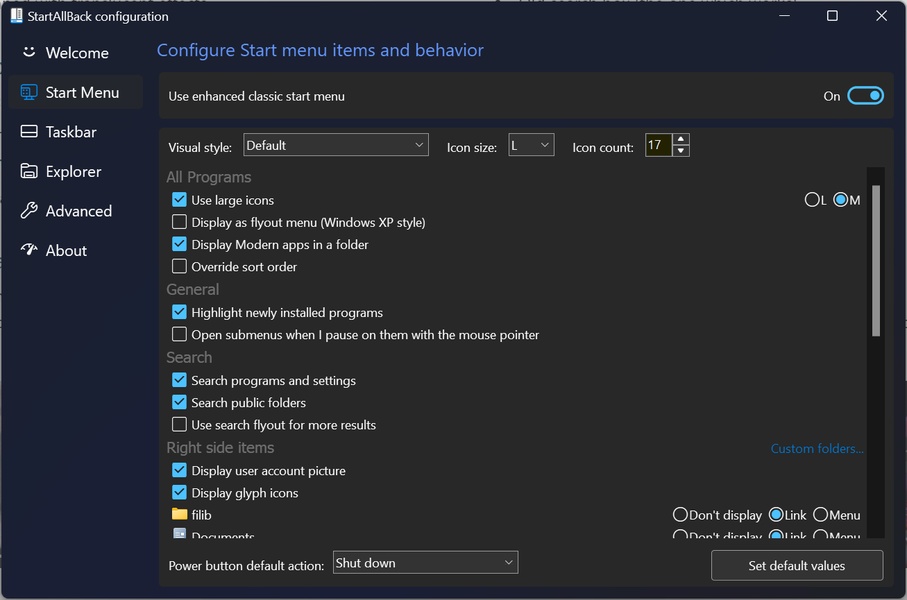Select the Start Menu monitor icon
Viewport: 907px width, 600px height.
tap(29, 92)
